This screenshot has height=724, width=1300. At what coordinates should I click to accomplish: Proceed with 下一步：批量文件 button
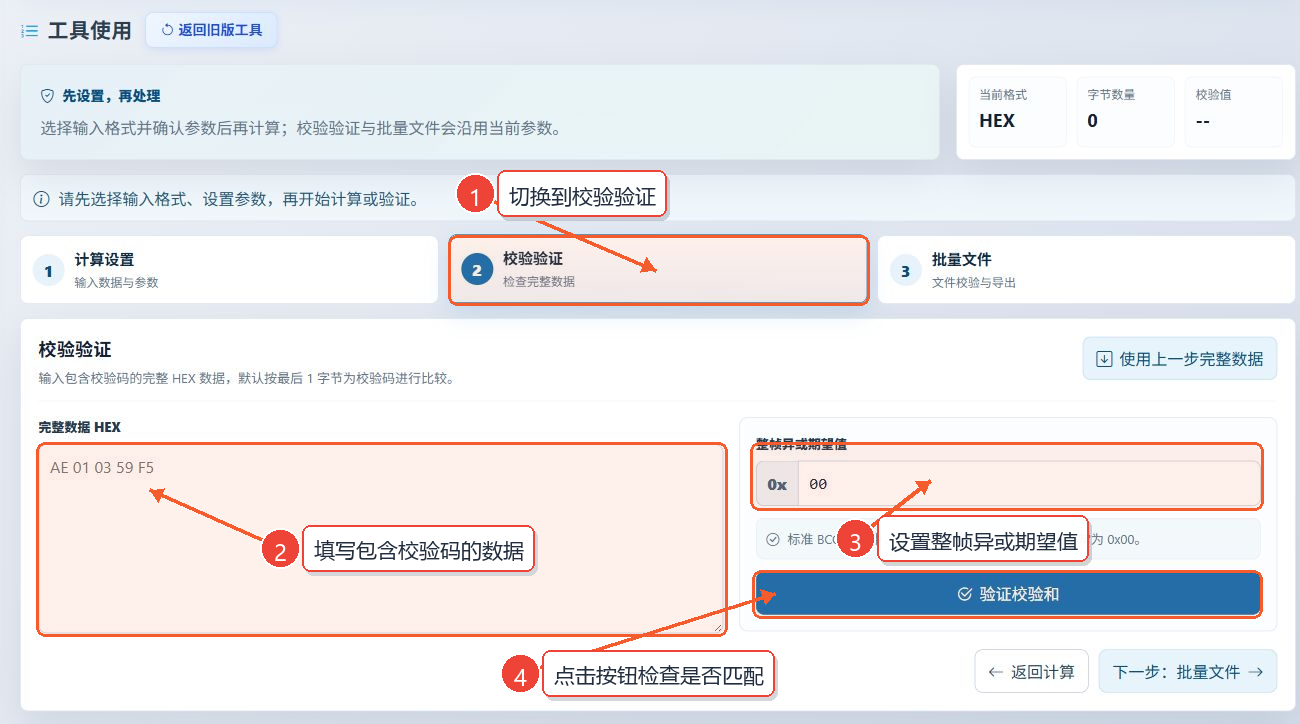tap(1188, 672)
